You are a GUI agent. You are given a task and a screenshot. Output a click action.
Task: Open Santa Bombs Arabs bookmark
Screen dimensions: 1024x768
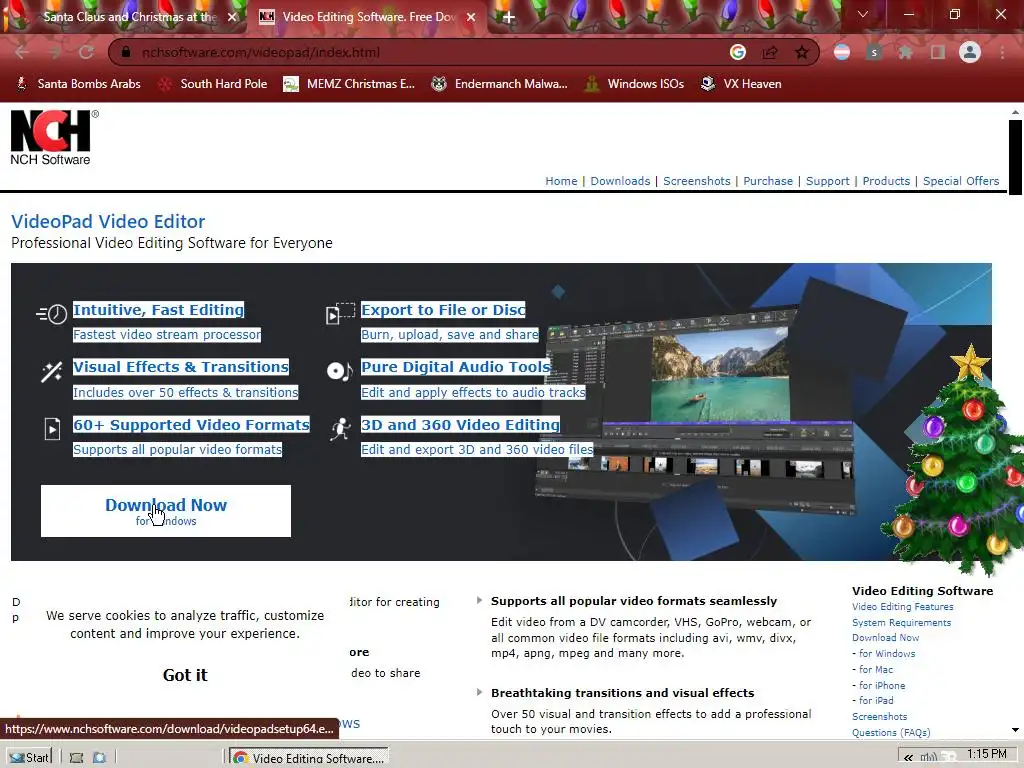78,84
